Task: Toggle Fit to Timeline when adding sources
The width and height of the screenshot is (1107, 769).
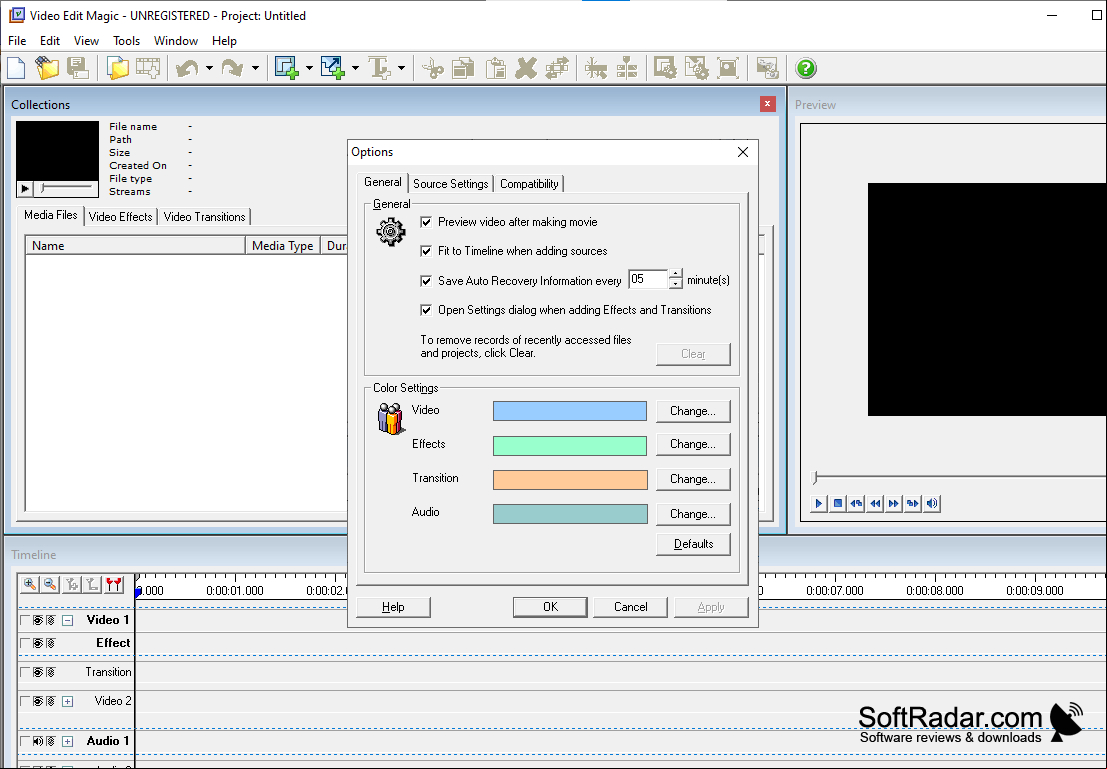Action: 426,251
